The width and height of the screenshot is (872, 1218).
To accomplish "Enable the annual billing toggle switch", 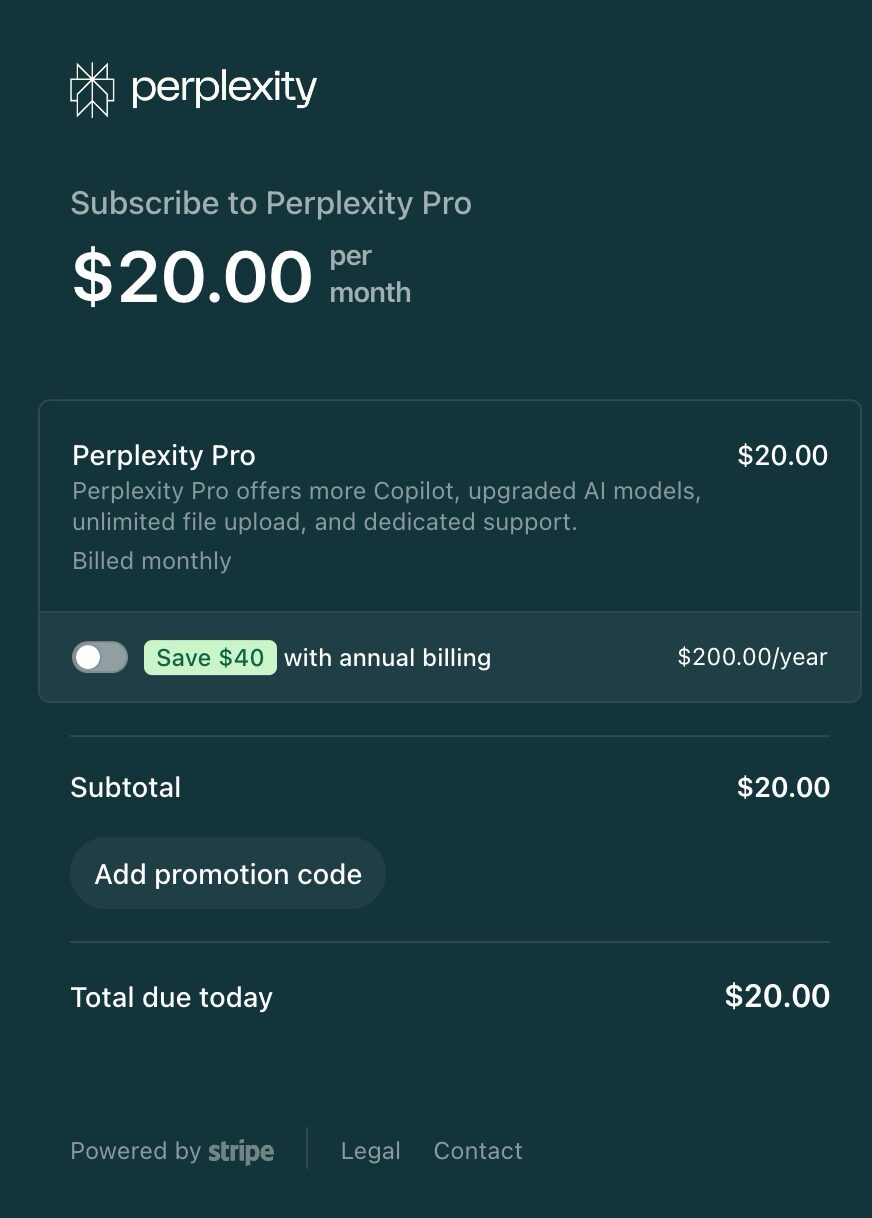I will pyautogui.click(x=100, y=657).
